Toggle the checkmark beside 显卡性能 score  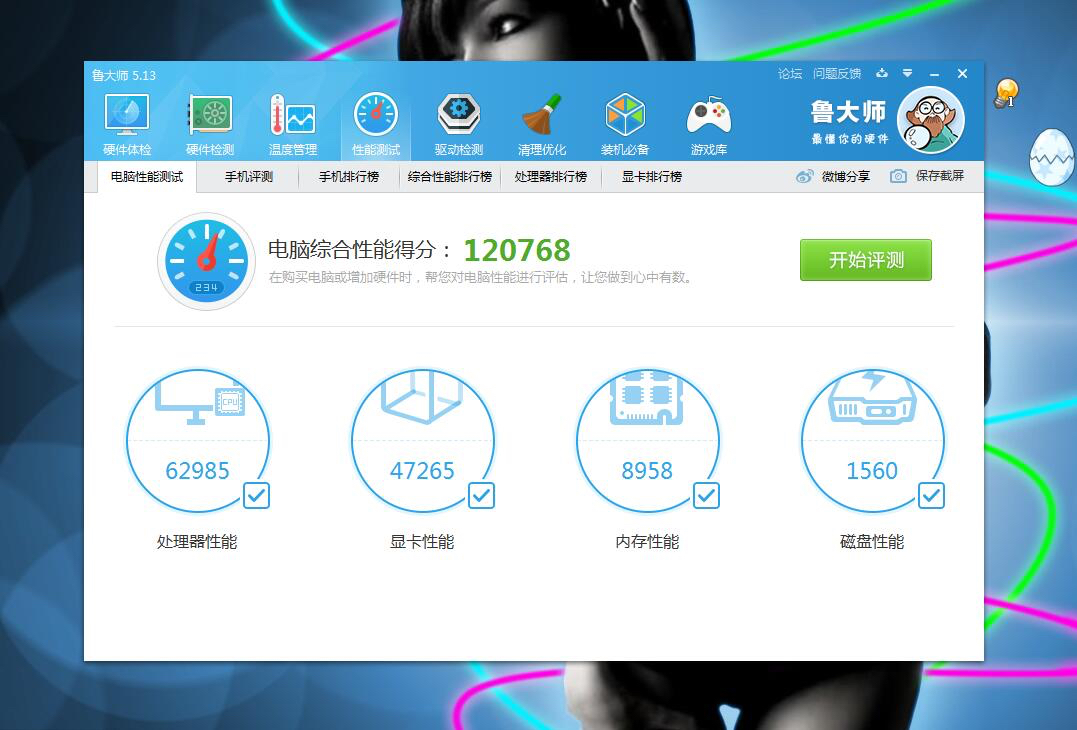(480, 496)
